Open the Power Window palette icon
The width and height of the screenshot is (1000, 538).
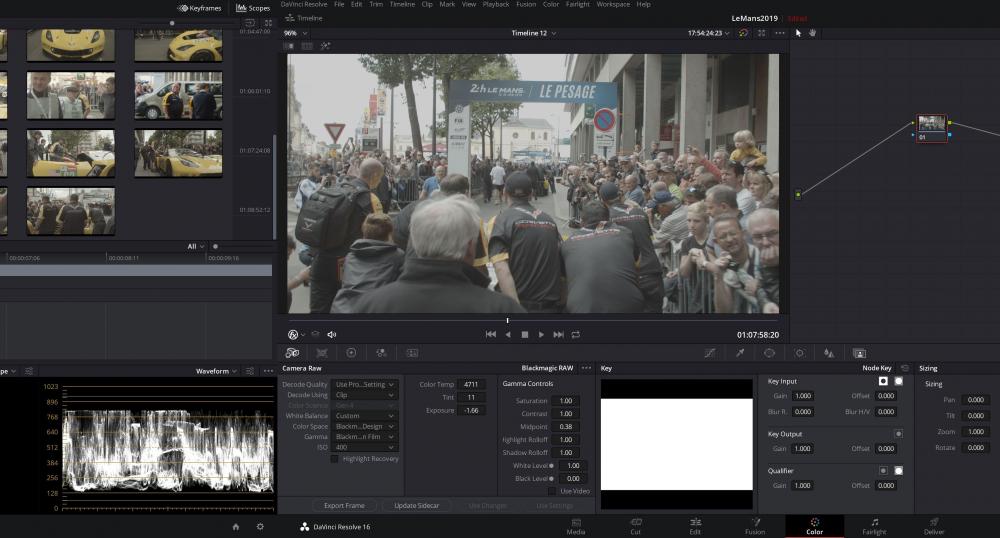(x=770, y=353)
